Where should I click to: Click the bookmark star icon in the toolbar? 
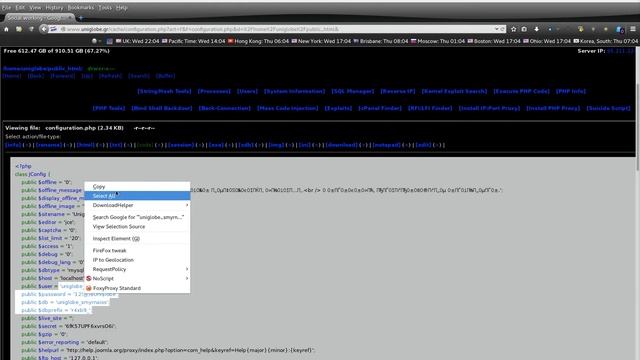click(x=513, y=29)
